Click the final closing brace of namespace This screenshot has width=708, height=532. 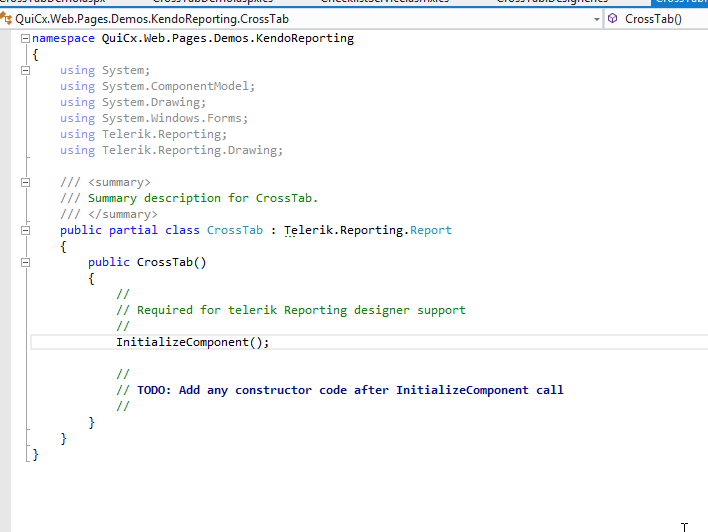36,454
